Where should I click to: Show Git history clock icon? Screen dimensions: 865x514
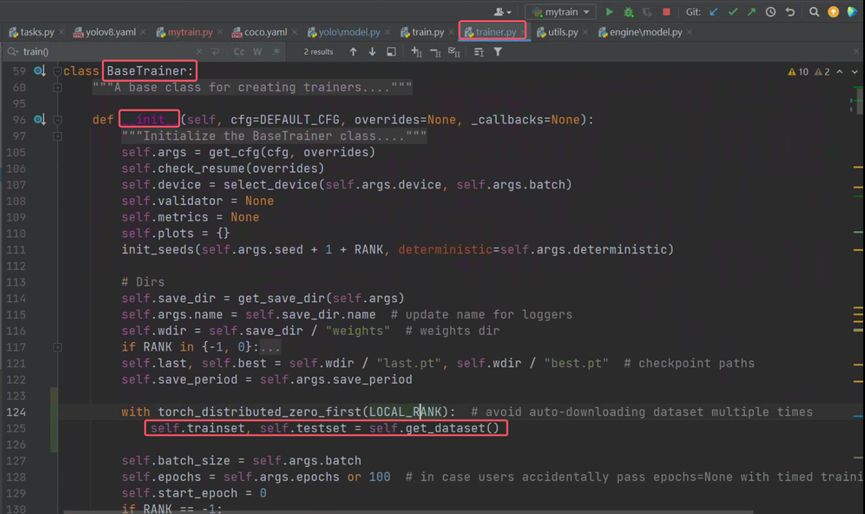point(771,12)
